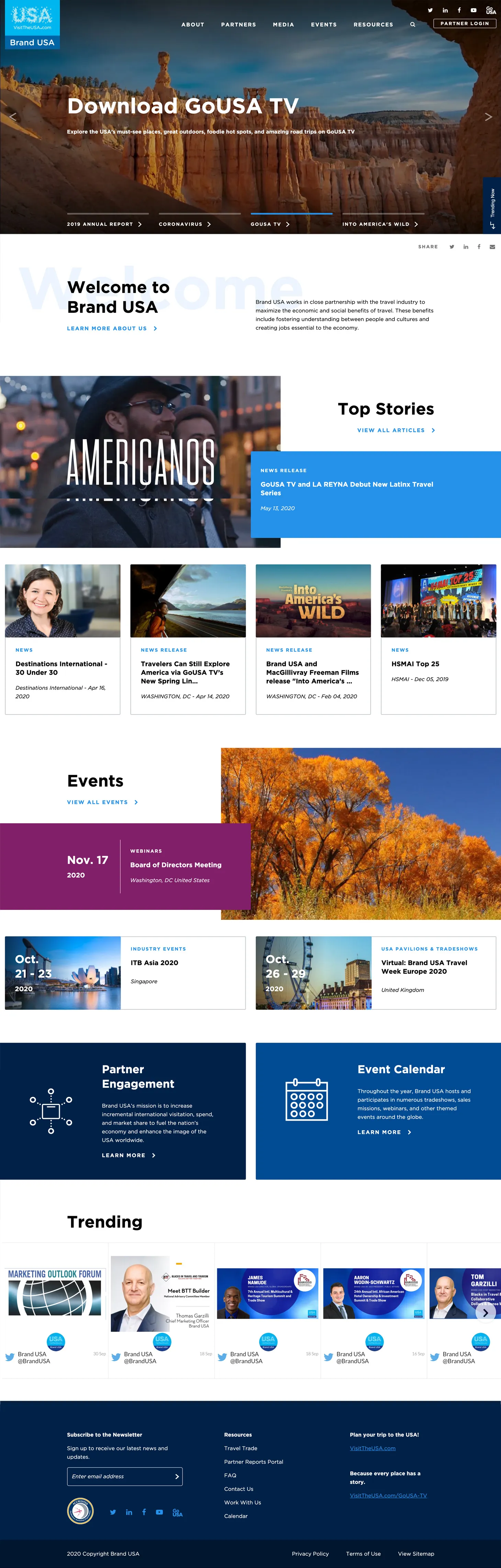Open Twitter icon in top header

tap(430, 10)
